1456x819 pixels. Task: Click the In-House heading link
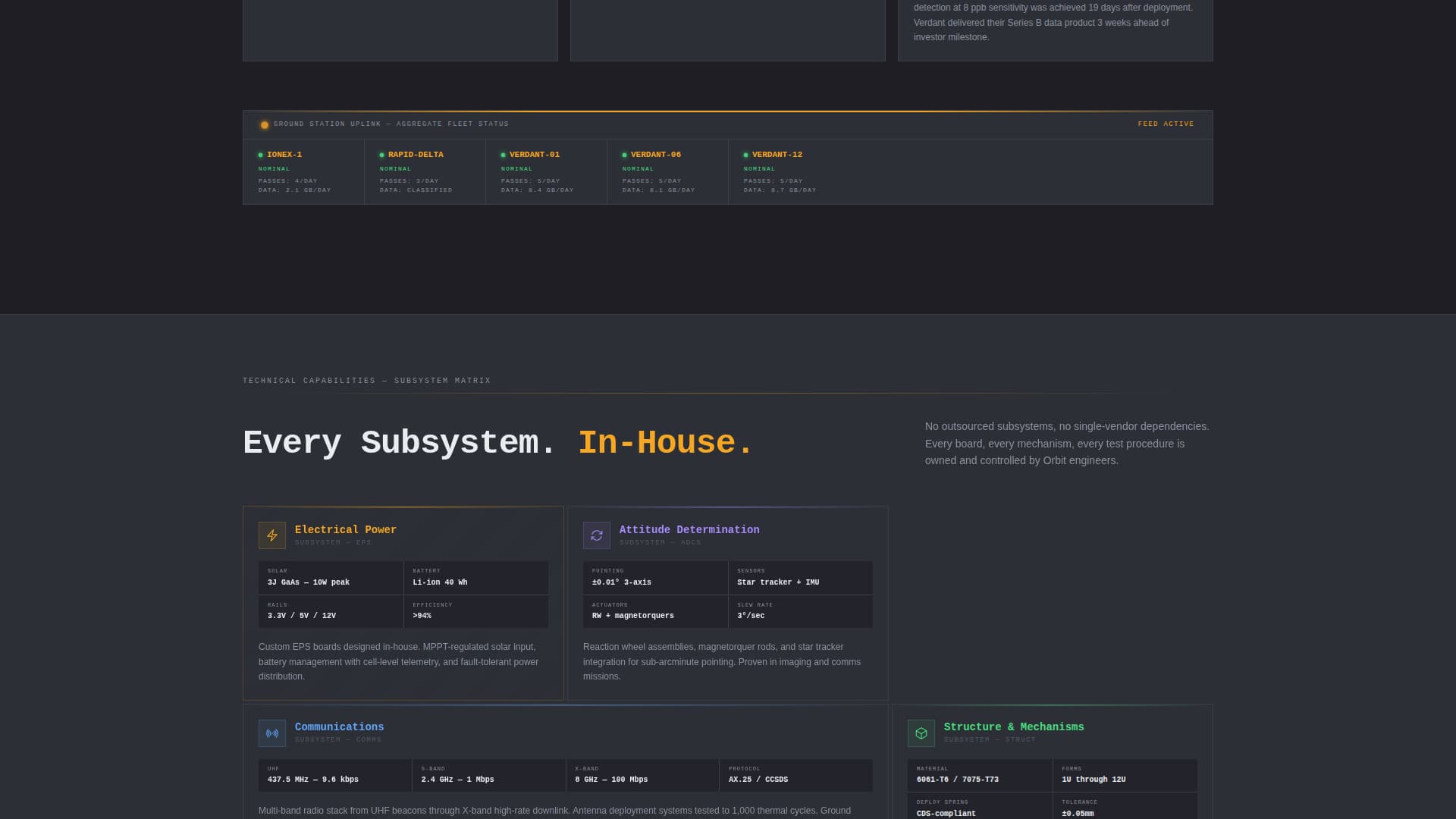point(665,442)
